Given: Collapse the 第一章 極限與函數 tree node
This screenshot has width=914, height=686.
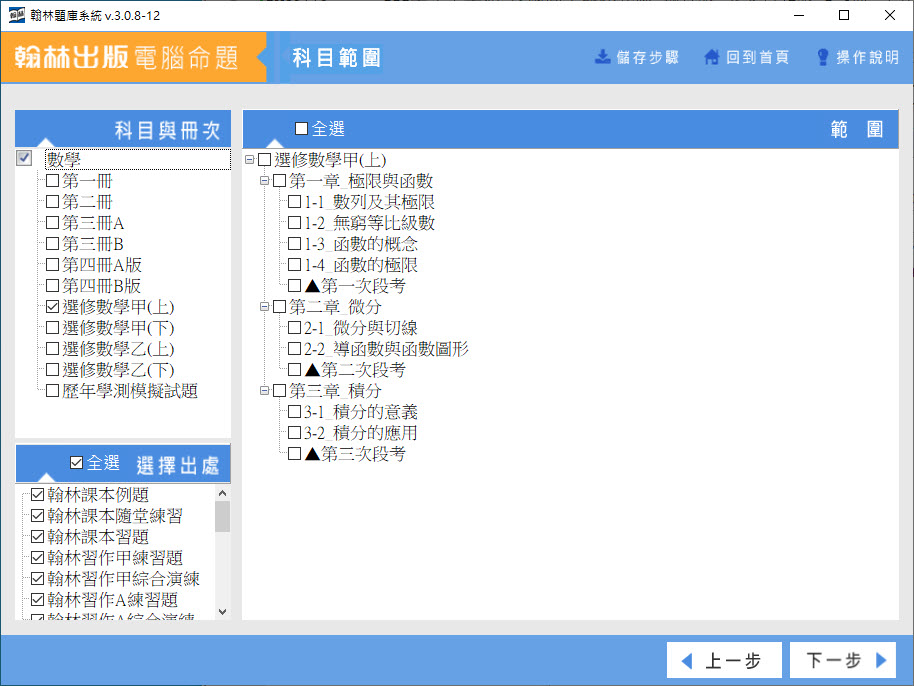Looking at the screenshot, I should (x=265, y=181).
